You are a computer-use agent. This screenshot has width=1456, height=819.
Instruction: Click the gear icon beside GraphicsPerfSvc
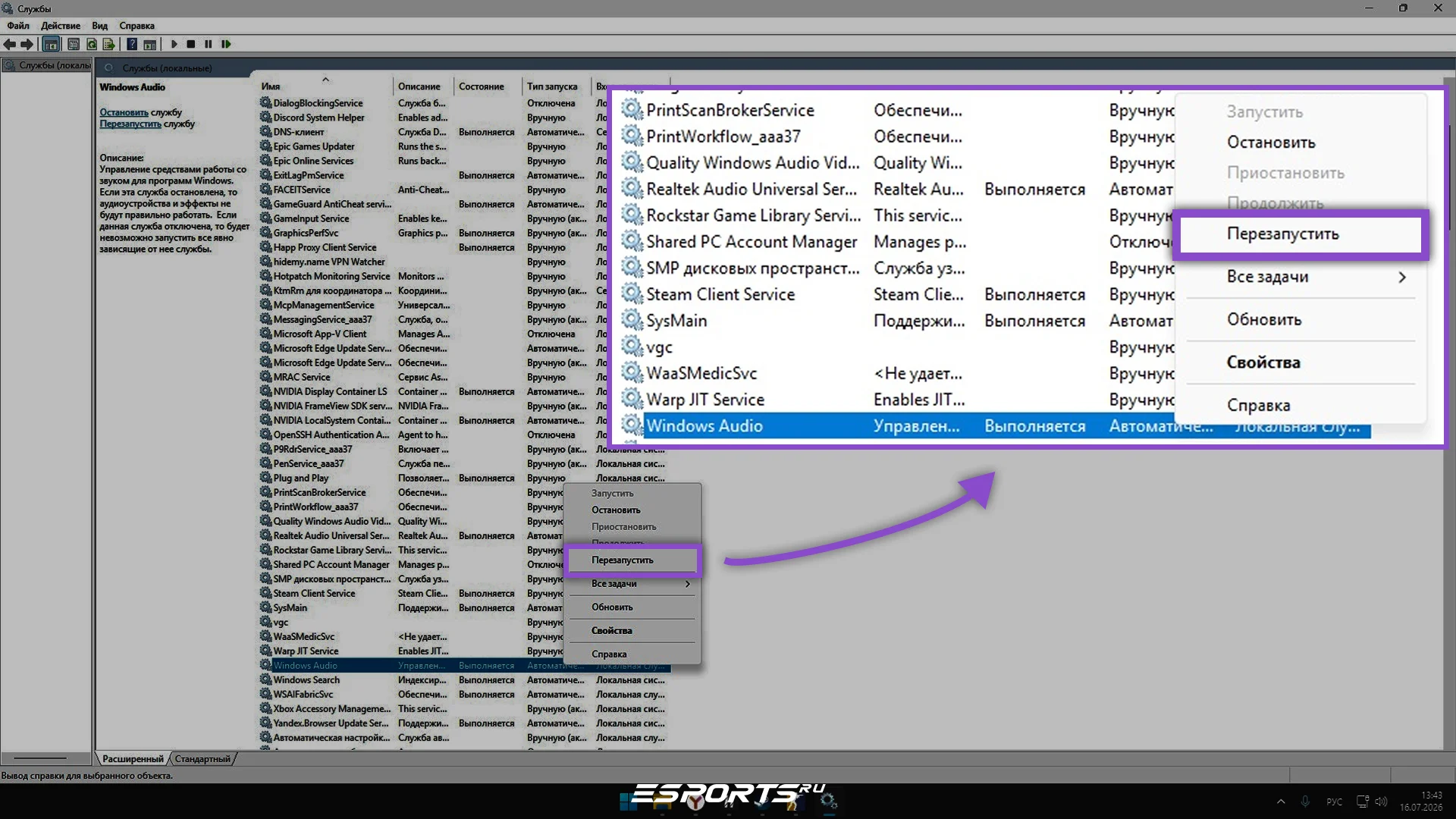point(265,233)
